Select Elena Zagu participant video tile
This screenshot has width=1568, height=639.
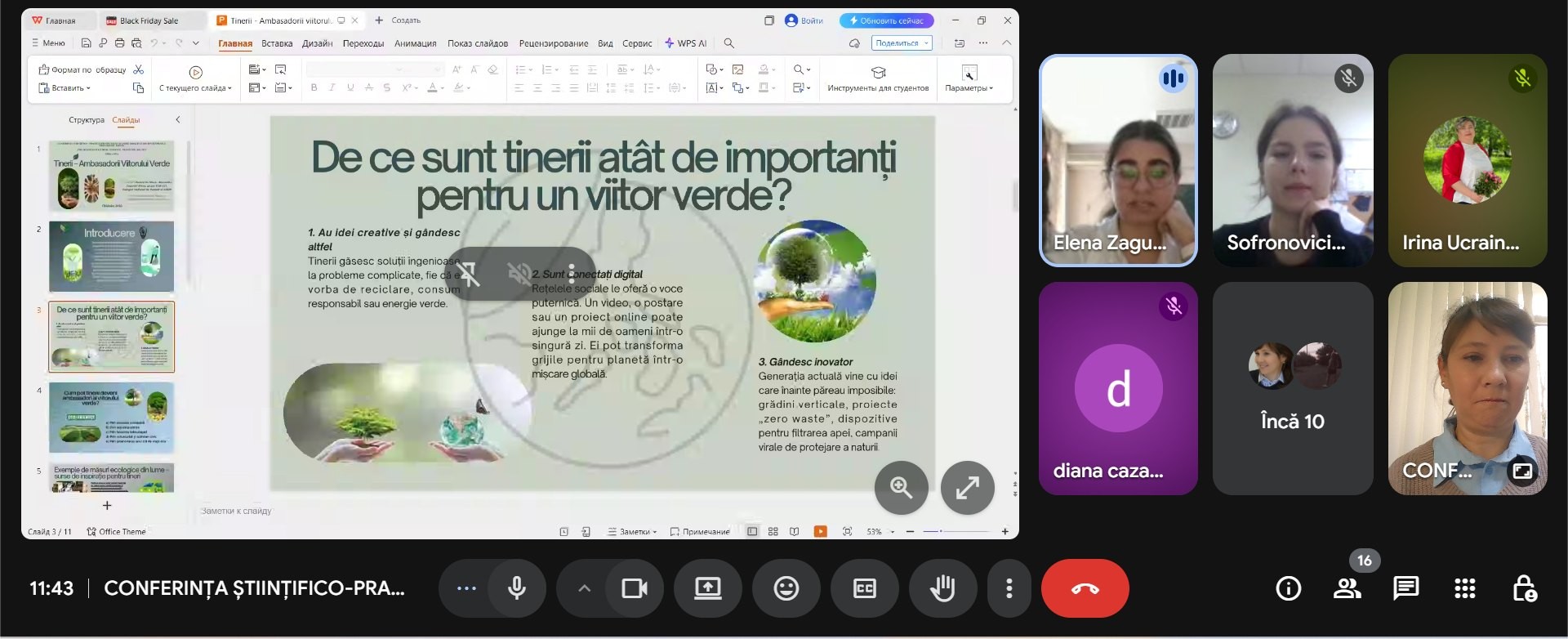click(x=1117, y=161)
